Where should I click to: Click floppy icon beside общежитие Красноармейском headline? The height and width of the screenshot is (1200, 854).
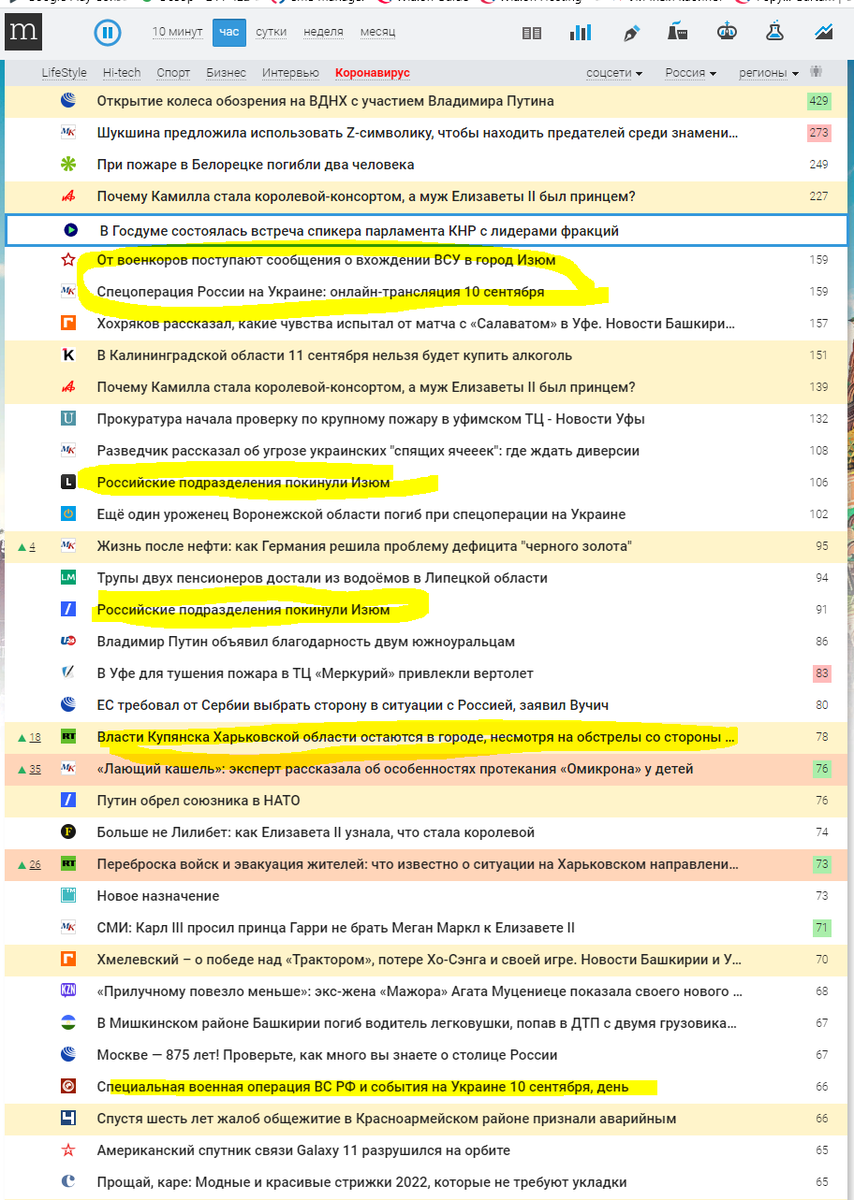click(x=68, y=1118)
